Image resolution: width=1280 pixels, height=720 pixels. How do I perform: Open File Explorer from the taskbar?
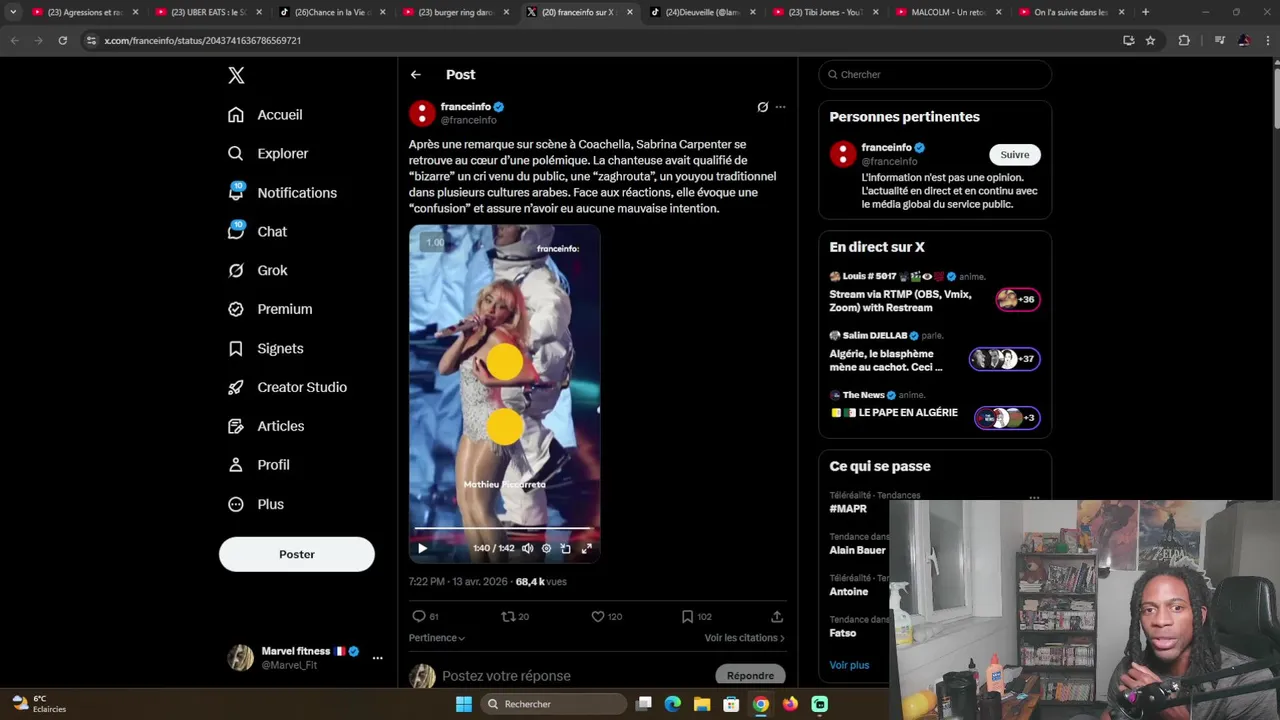[702, 704]
